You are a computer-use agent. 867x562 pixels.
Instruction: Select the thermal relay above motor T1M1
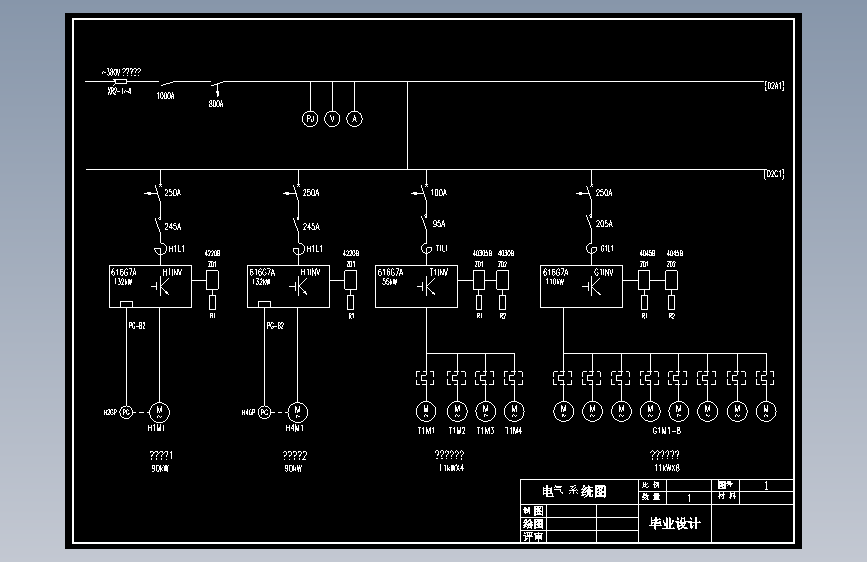click(425, 378)
